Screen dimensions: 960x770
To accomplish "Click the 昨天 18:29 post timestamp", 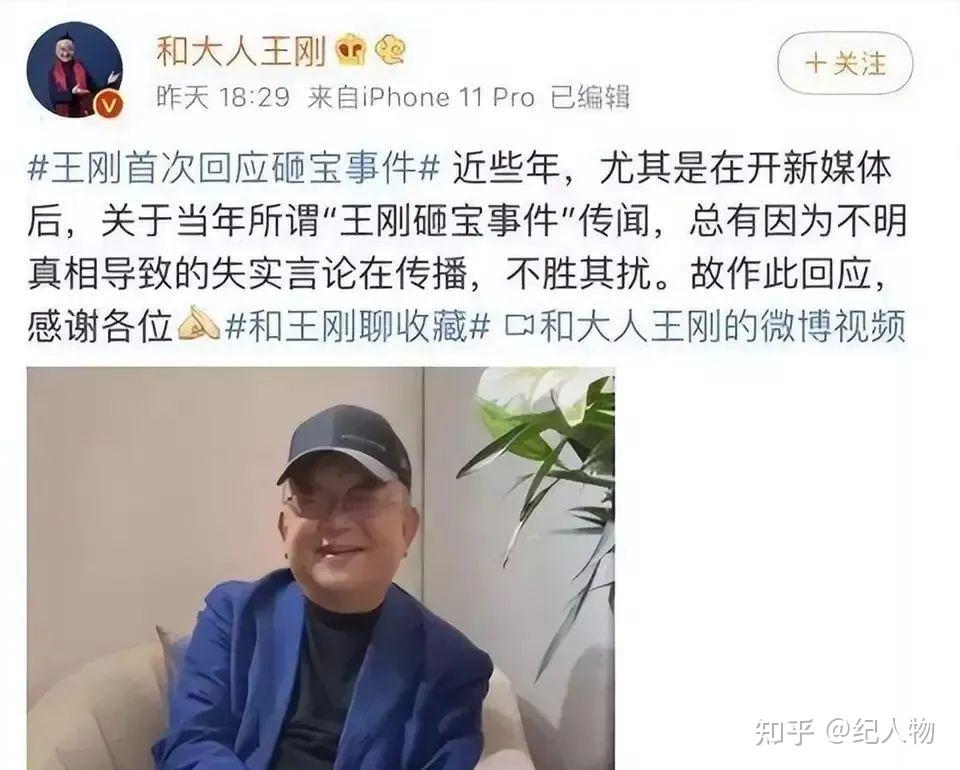I will (x=223, y=97).
